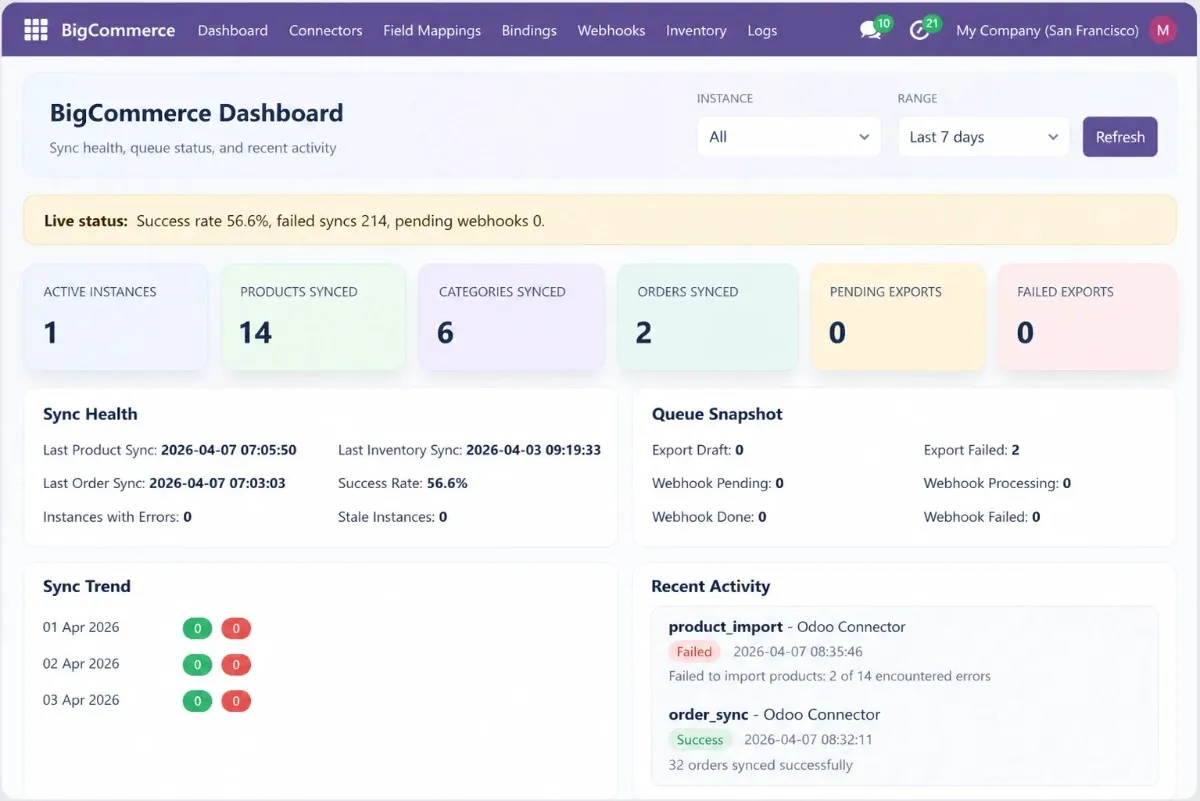Click Export Draft: 0 in Queue Snapshot
The height and width of the screenshot is (801, 1200).
point(697,450)
